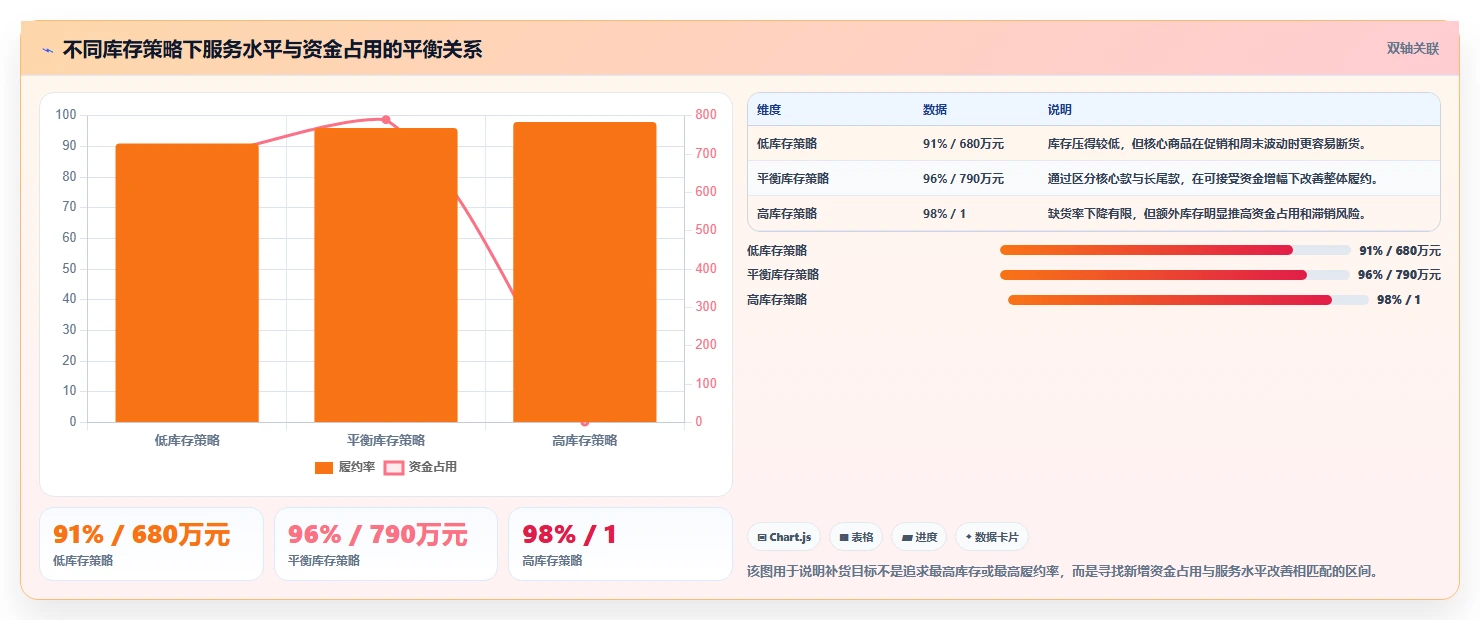
Task: Click the 资金占用 line point at zero
Action: [x=585, y=422]
